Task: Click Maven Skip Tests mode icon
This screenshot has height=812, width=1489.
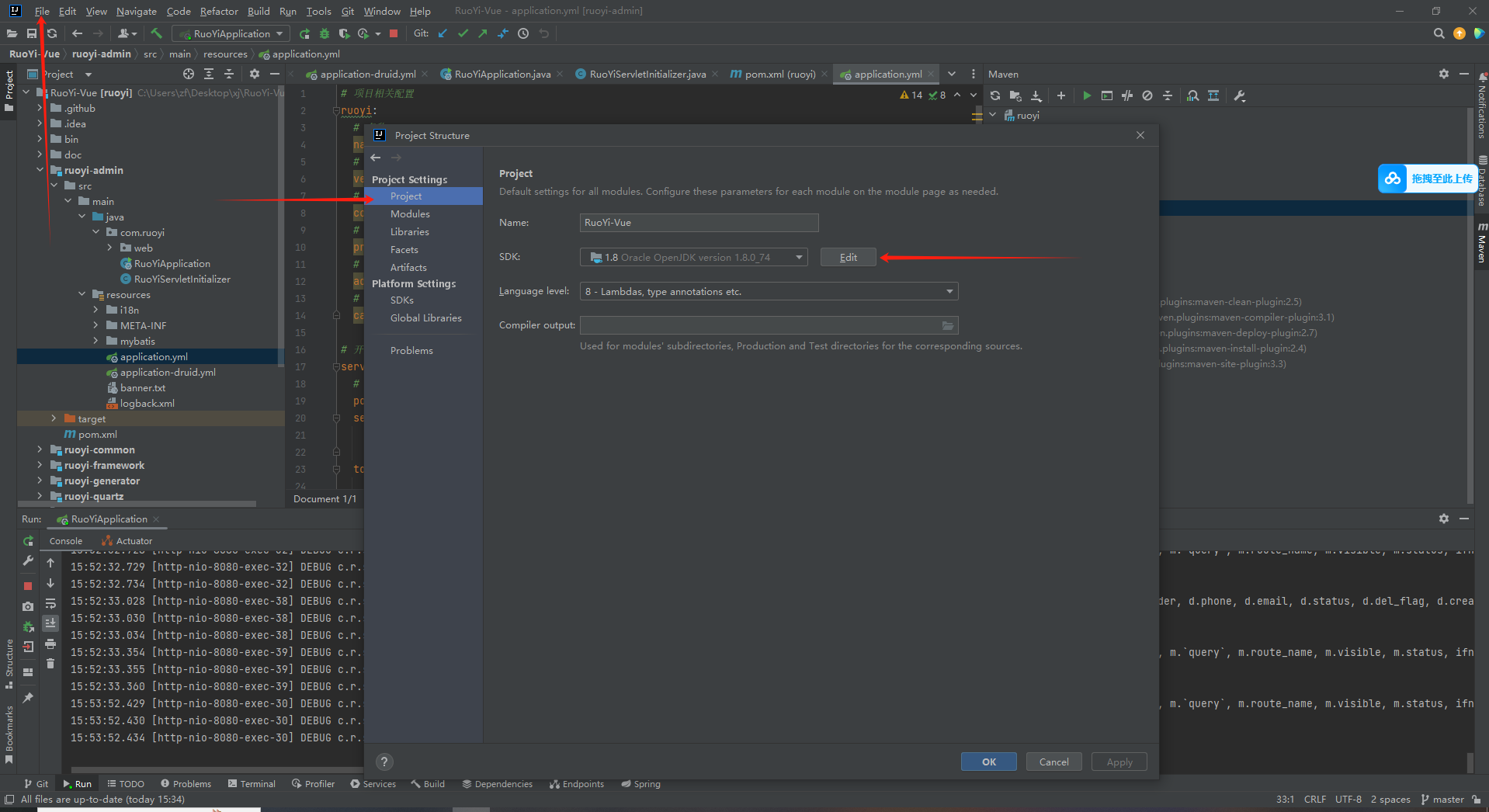Action: [x=1147, y=95]
